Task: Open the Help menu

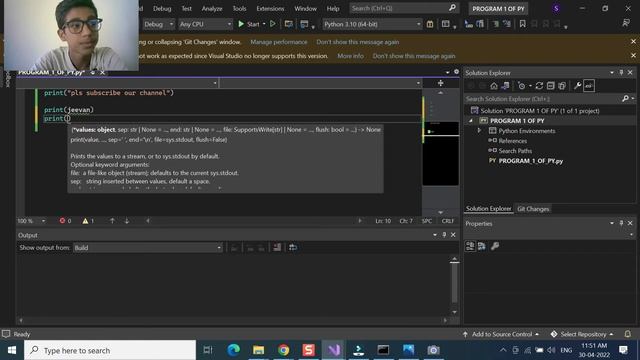Action: pyautogui.click(x=333, y=9)
